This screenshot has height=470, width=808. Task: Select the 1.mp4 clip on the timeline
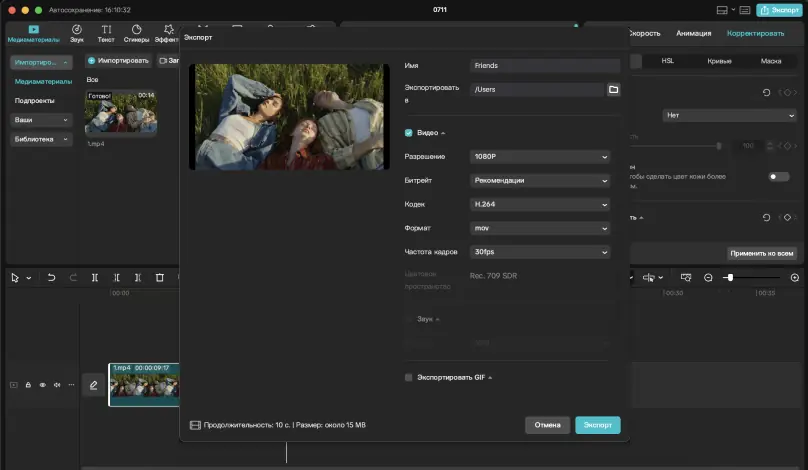pyautogui.click(x=144, y=385)
